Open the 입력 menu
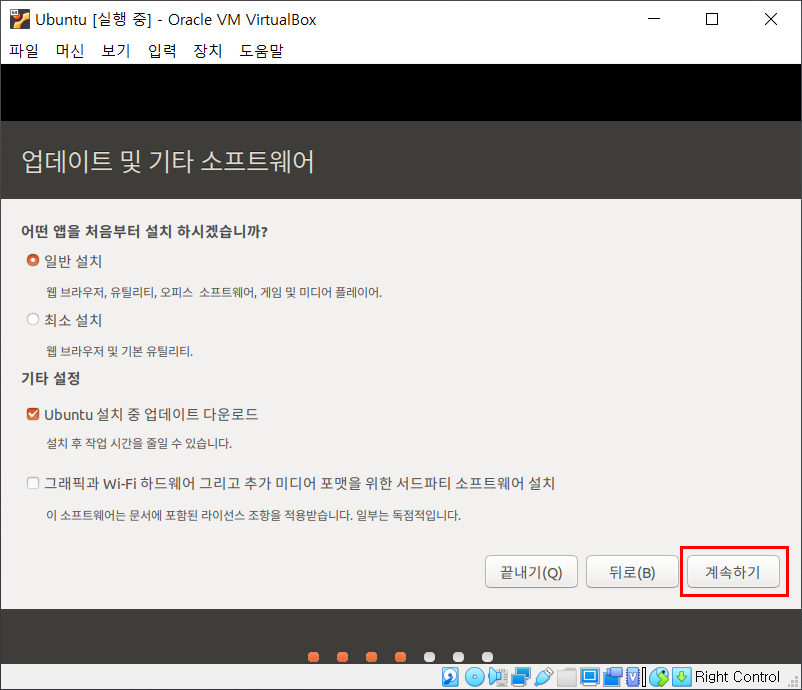Viewport: 802px width, 690px height. (162, 51)
